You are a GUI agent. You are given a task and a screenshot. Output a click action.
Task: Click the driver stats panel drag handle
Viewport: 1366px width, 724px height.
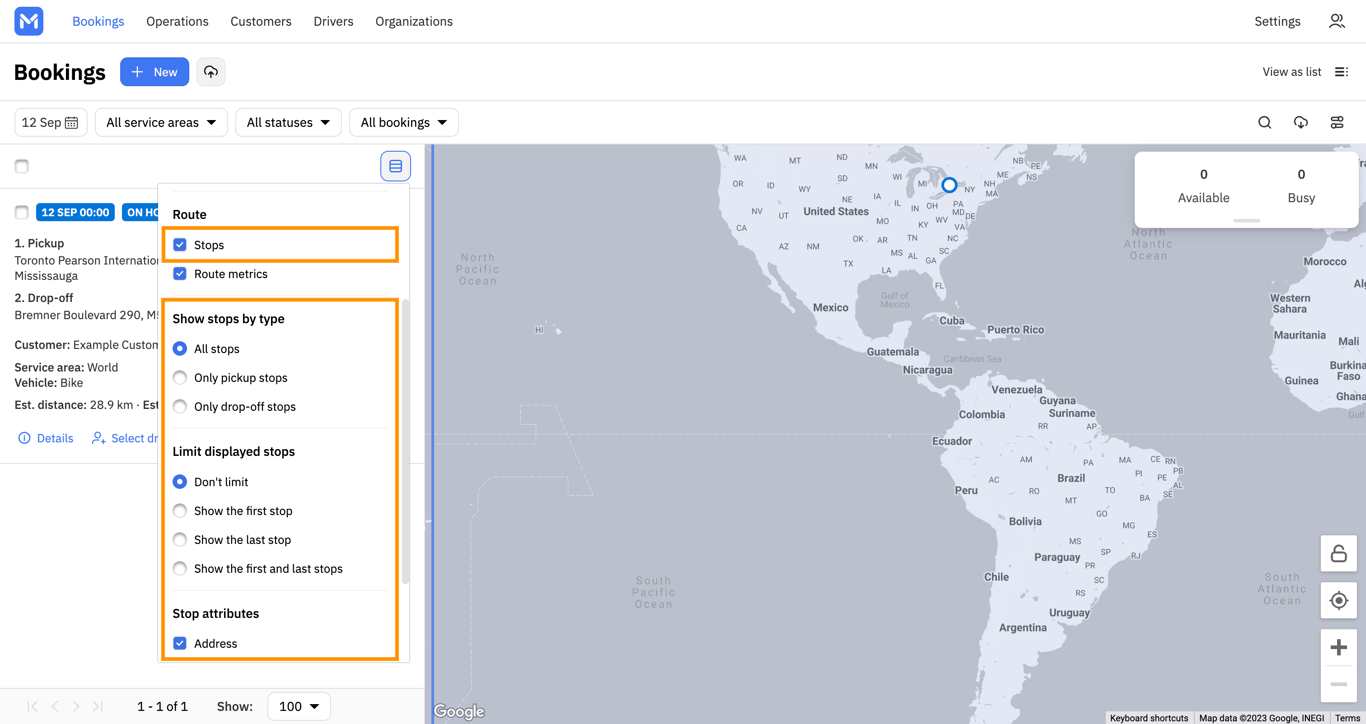[x=1246, y=220]
